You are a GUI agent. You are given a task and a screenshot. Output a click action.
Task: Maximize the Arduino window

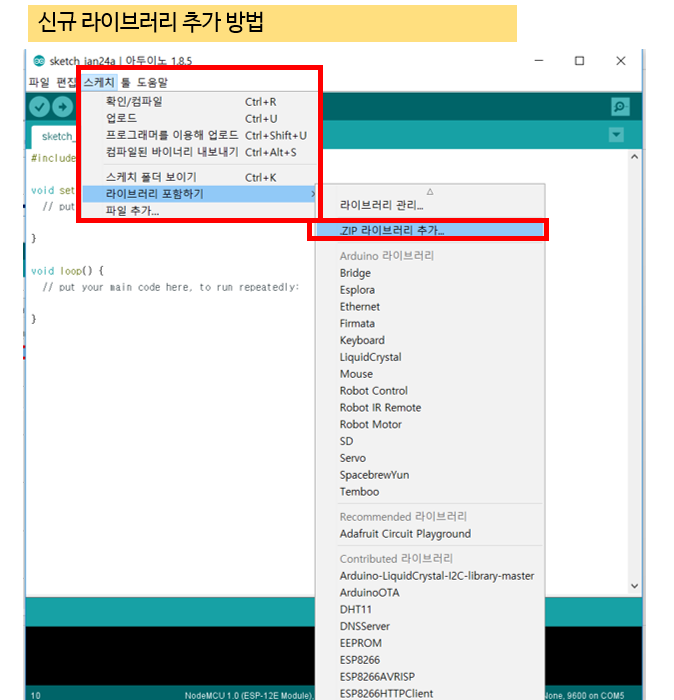(579, 61)
